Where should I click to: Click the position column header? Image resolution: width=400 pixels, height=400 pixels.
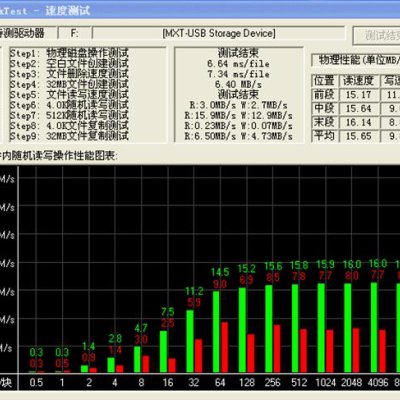pyautogui.click(x=324, y=81)
